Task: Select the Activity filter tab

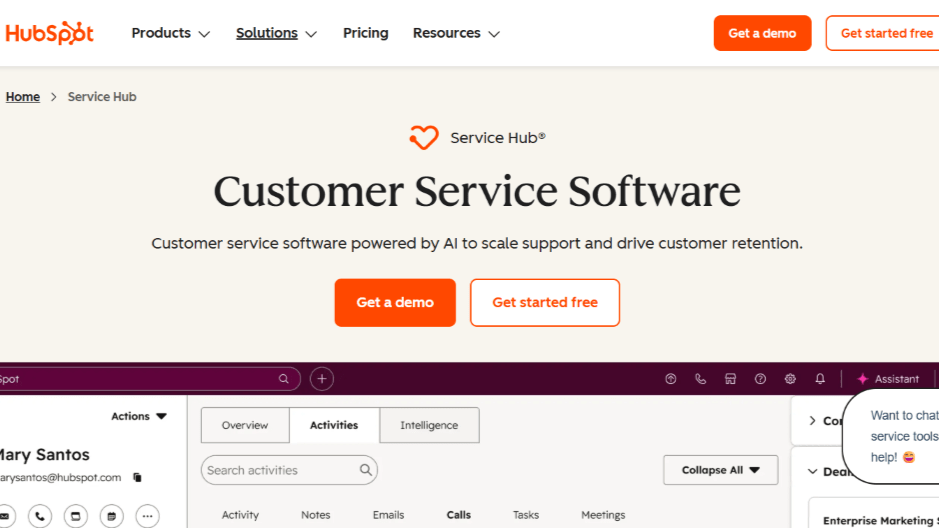Action: pos(240,515)
